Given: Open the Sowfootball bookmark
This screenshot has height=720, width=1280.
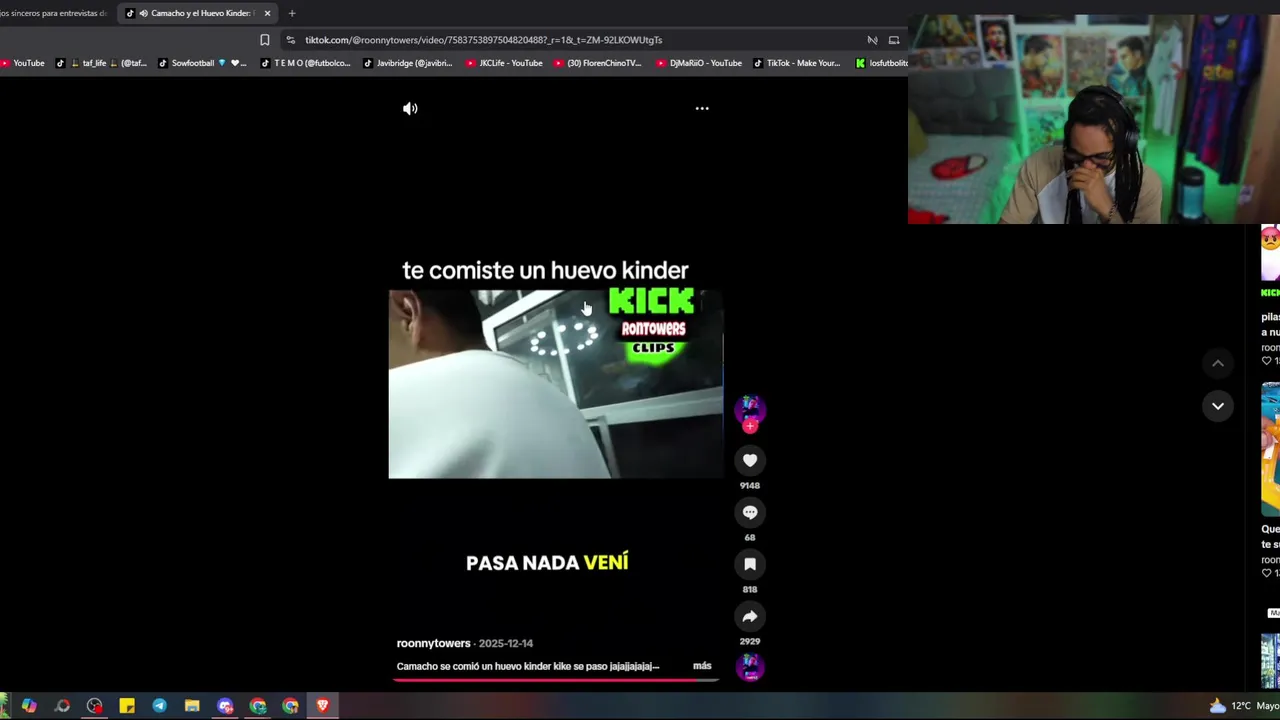Looking at the screenshot, I should pyautogui.click(x=202, y=63).
